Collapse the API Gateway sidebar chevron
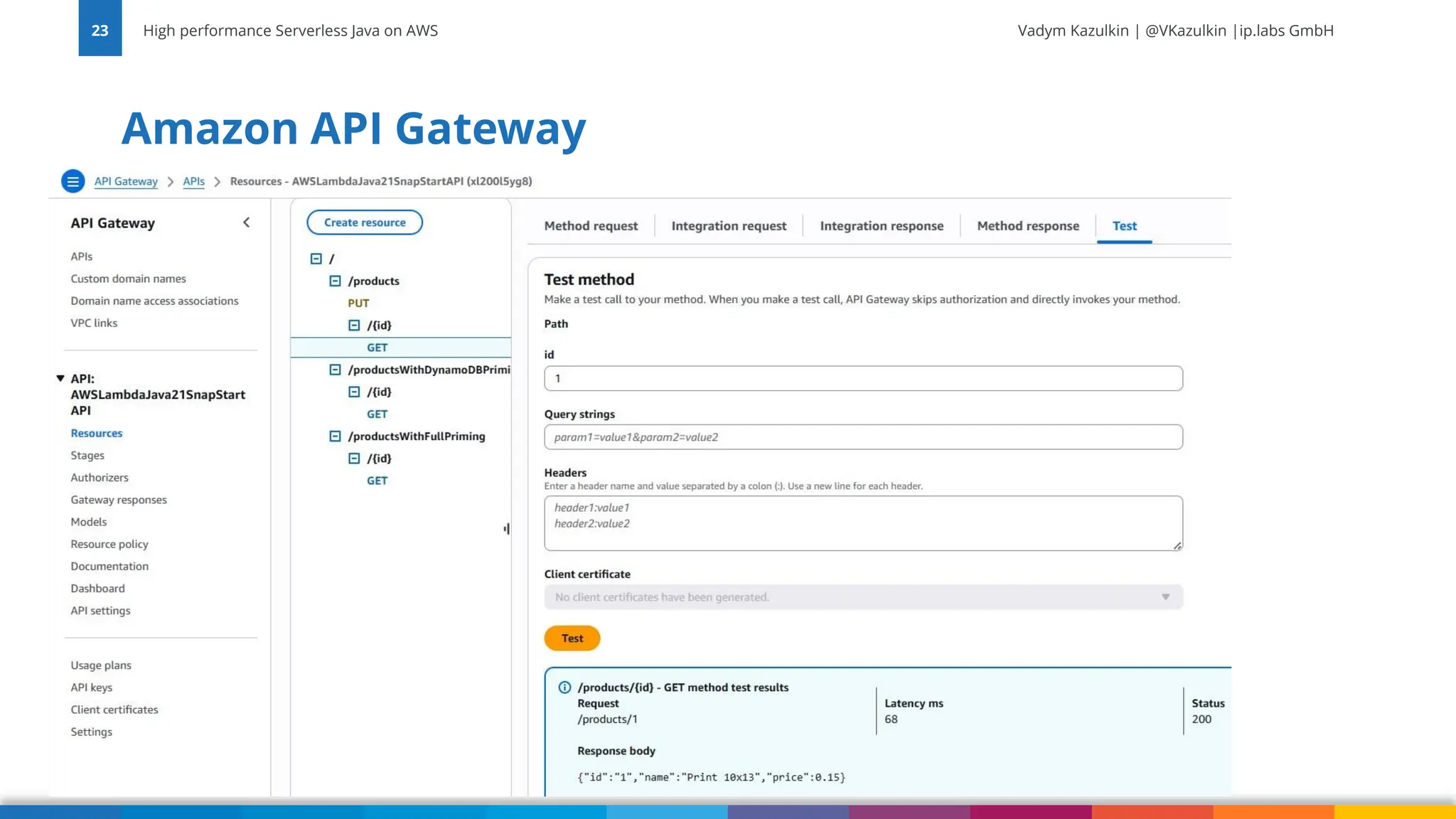Viewport: 1456px width, 819px height. click(246, 223)
